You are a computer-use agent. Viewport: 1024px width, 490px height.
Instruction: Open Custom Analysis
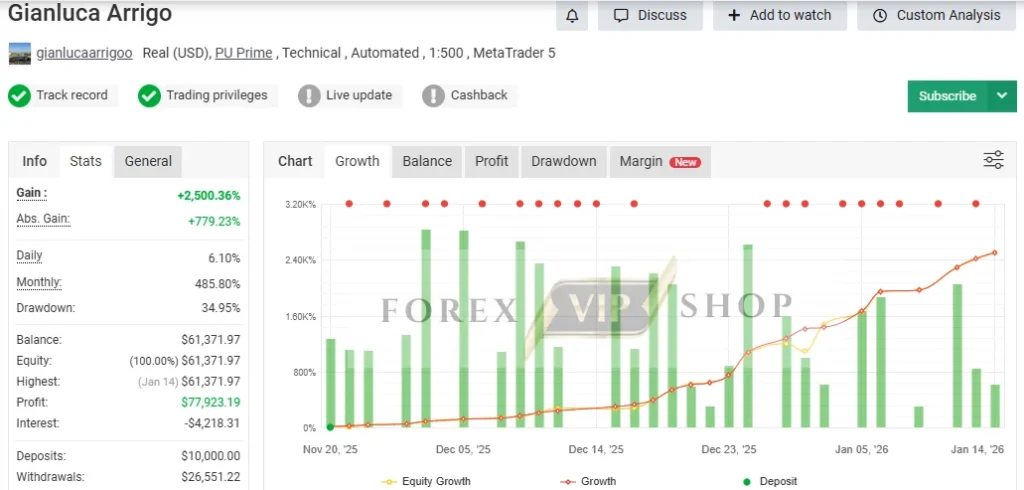pyautogui.click(x=936, y=16)
